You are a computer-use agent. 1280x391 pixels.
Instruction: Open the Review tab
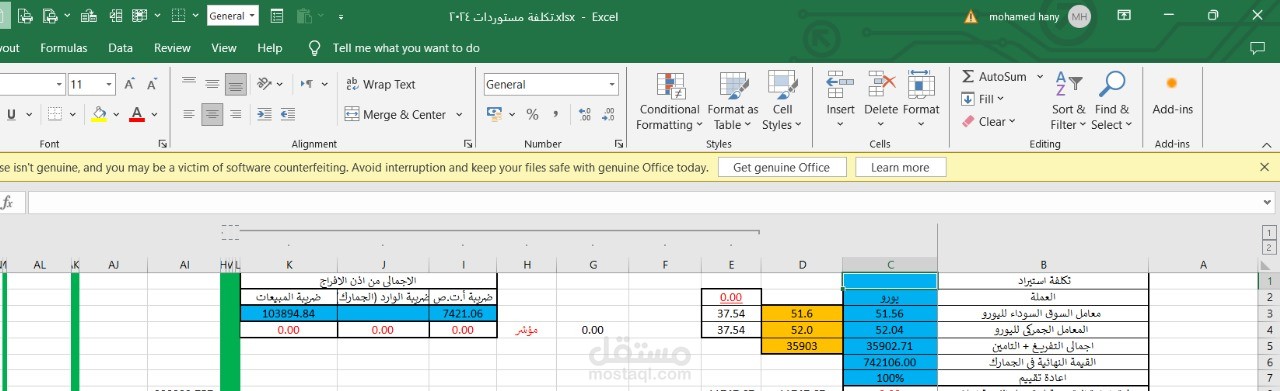click(172, 48)
